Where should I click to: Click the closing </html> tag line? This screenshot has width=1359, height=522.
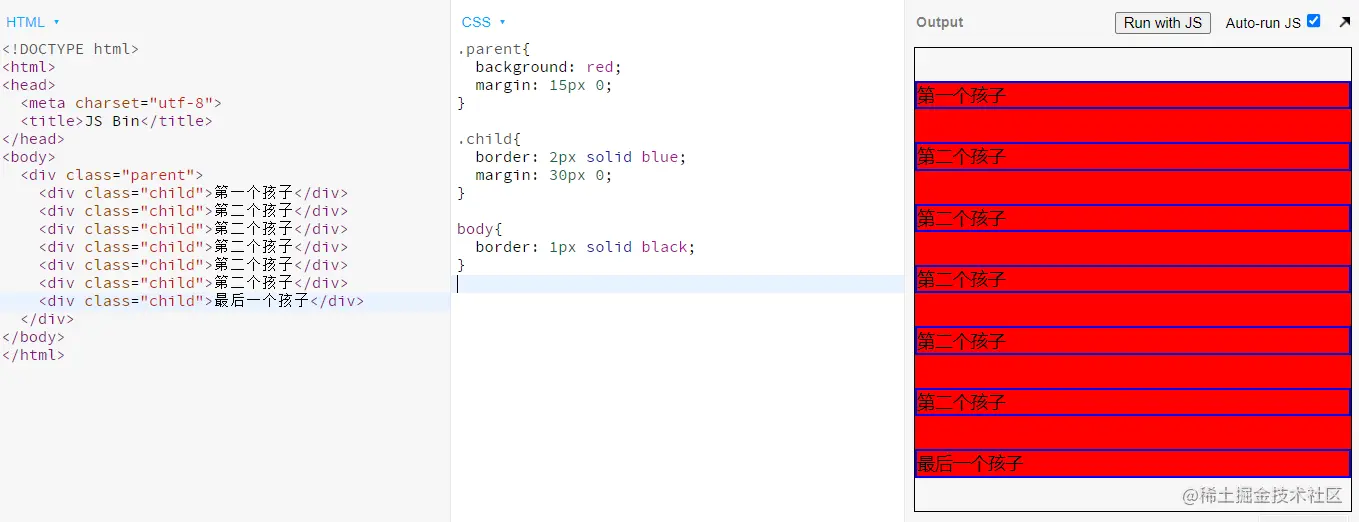coord(33,355)
